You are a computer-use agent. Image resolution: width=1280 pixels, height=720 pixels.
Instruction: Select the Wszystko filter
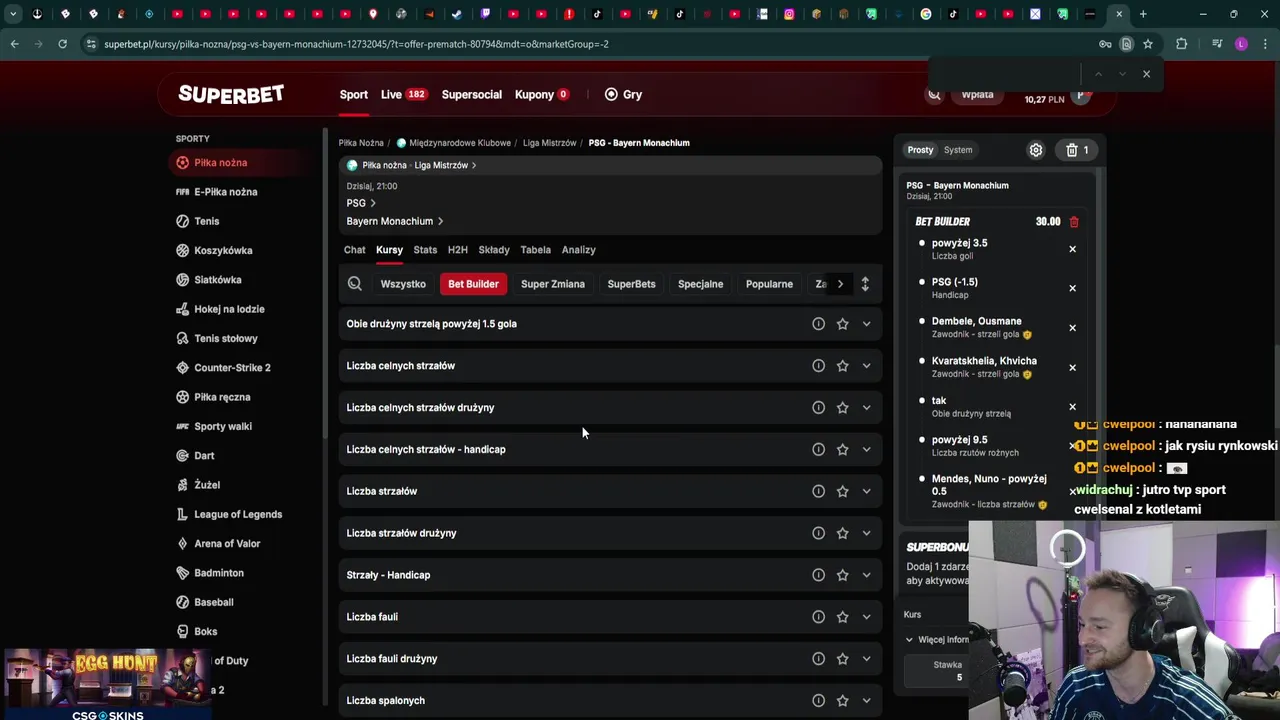(403, 284)
